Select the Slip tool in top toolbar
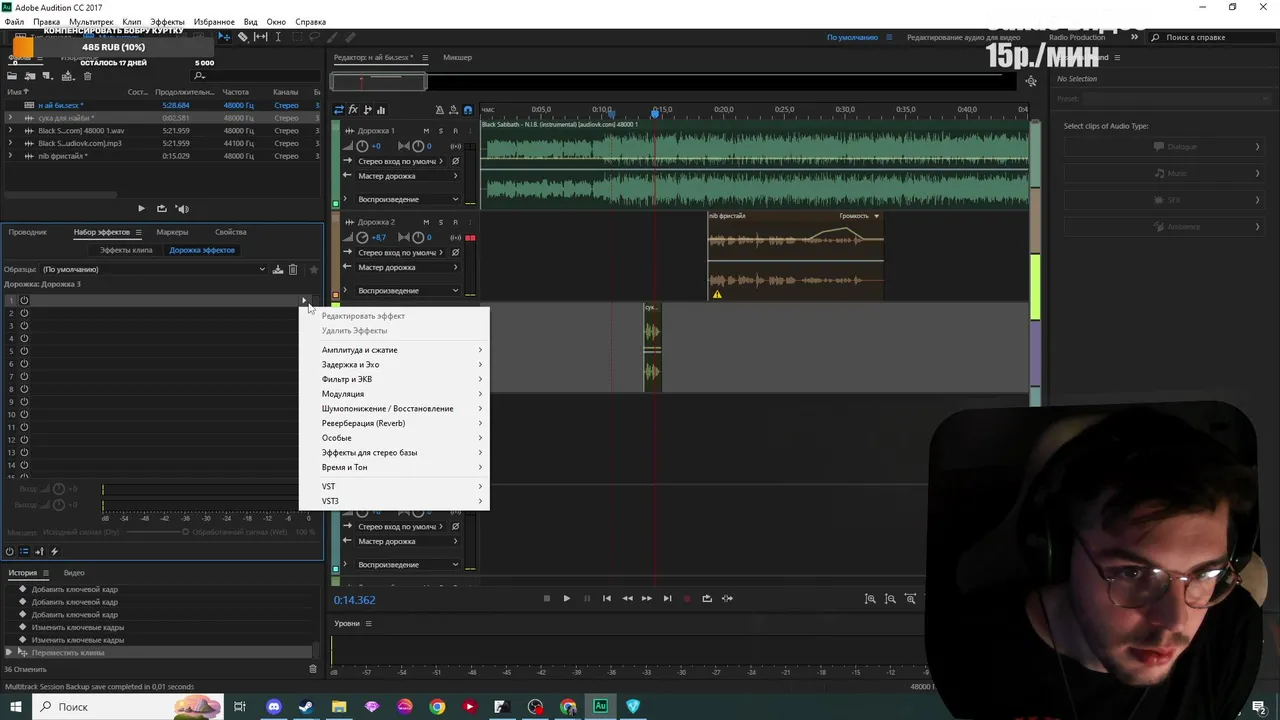 click(x=260, y=37)
